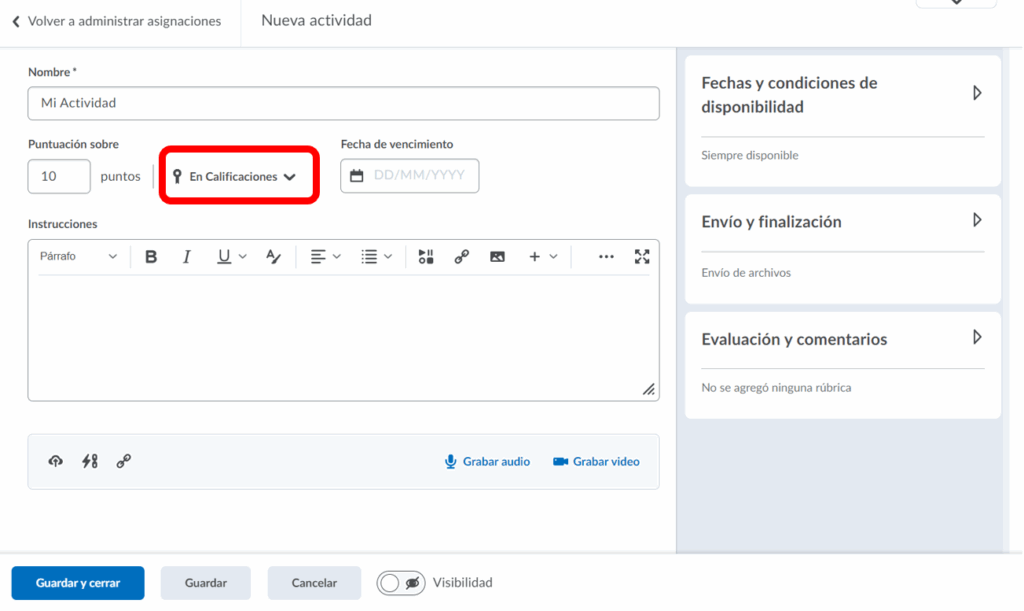This screenshot has height=611, width=1024.
Task: Click the insert media (Insertar elementos) icon
Action: click(x=426, y=257)
